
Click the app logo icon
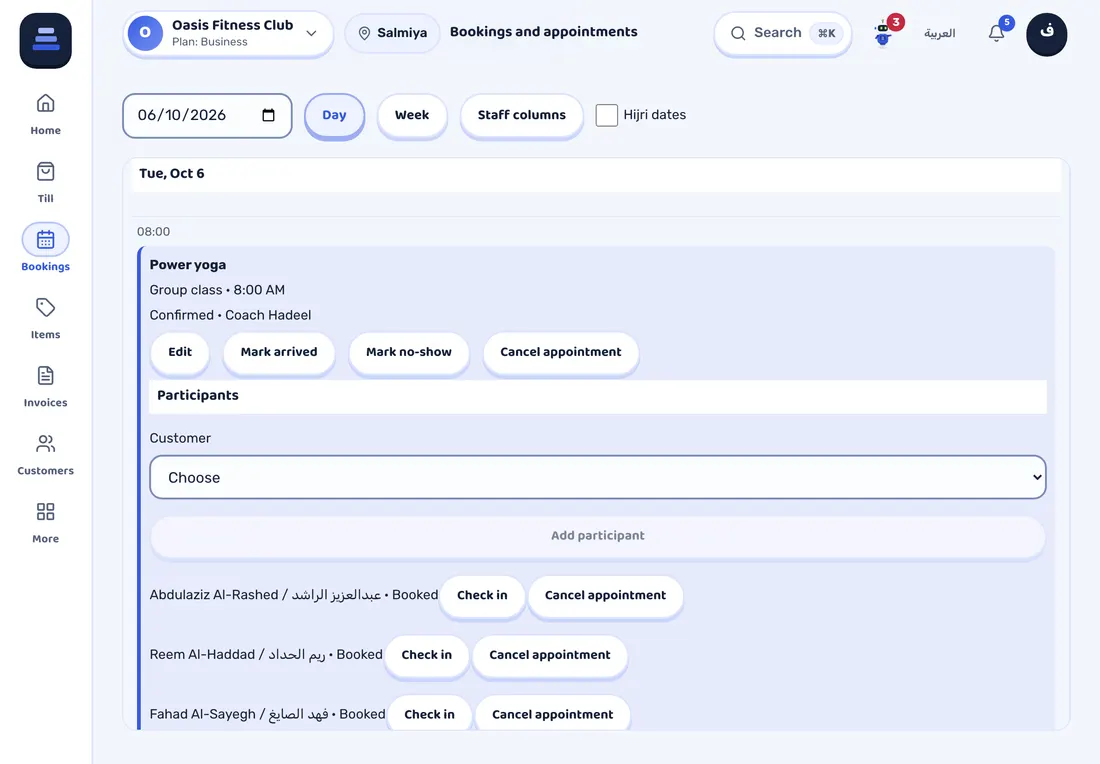[46, 41]
